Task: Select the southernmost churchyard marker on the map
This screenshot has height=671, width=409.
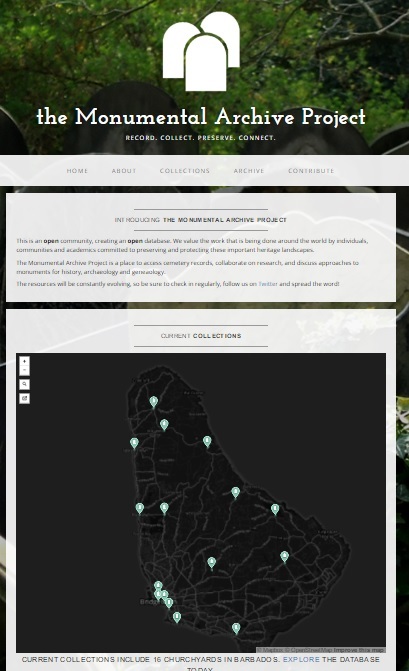Action: [x=236, y=628]
